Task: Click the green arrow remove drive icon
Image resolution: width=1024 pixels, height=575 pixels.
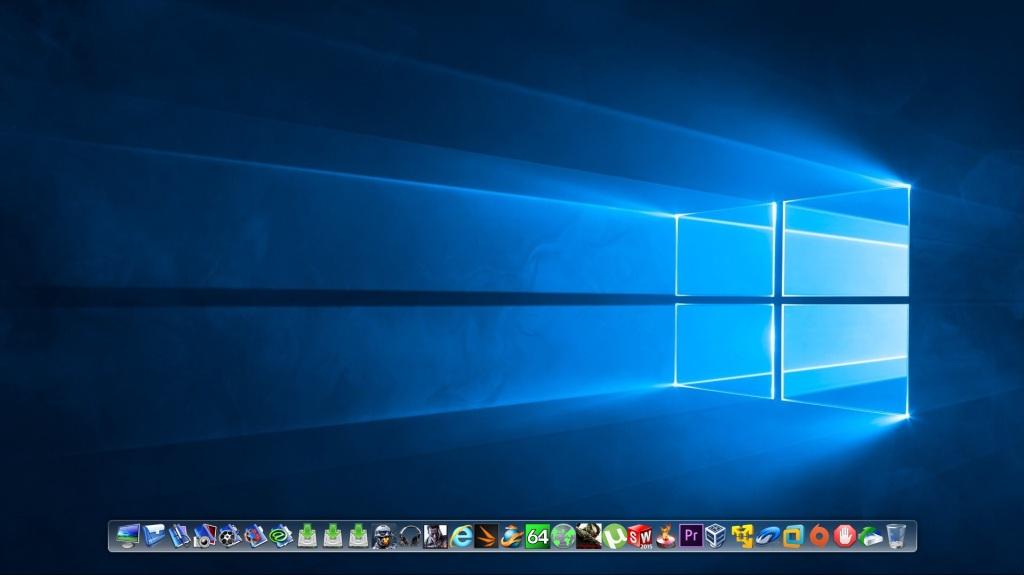Action: point(871,536)
